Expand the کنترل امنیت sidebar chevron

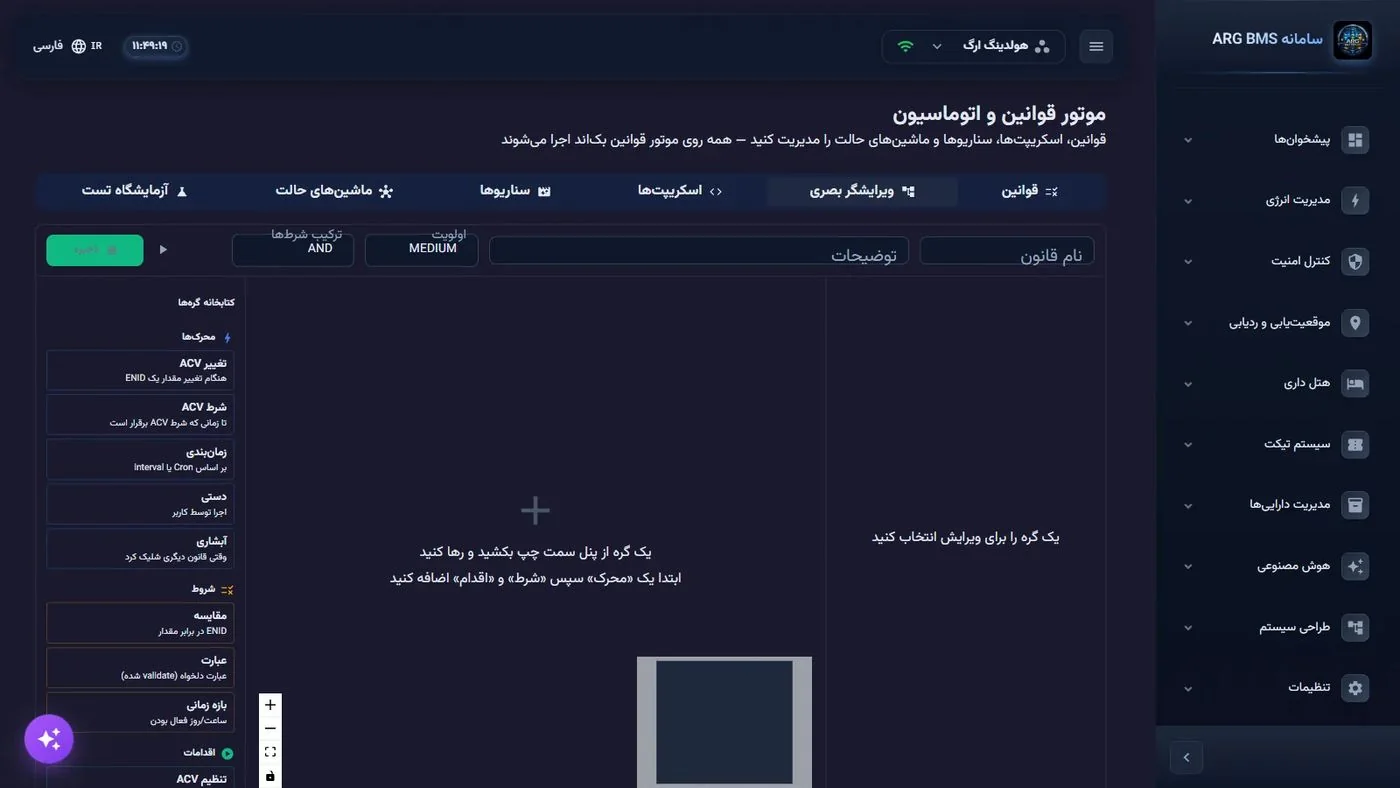click(x=1188, y=262)
